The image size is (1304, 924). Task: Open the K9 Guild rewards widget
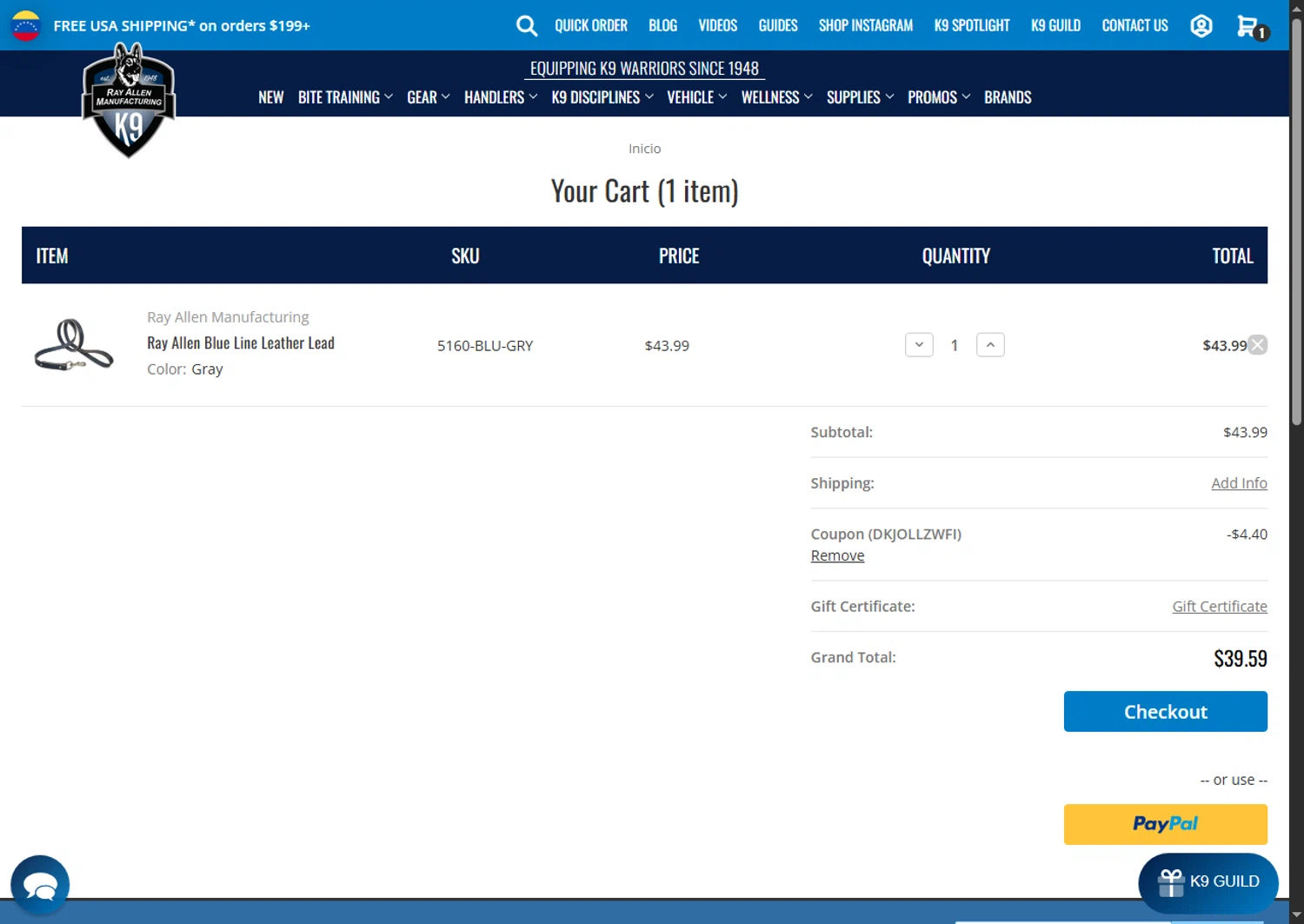coord(1208,881)
